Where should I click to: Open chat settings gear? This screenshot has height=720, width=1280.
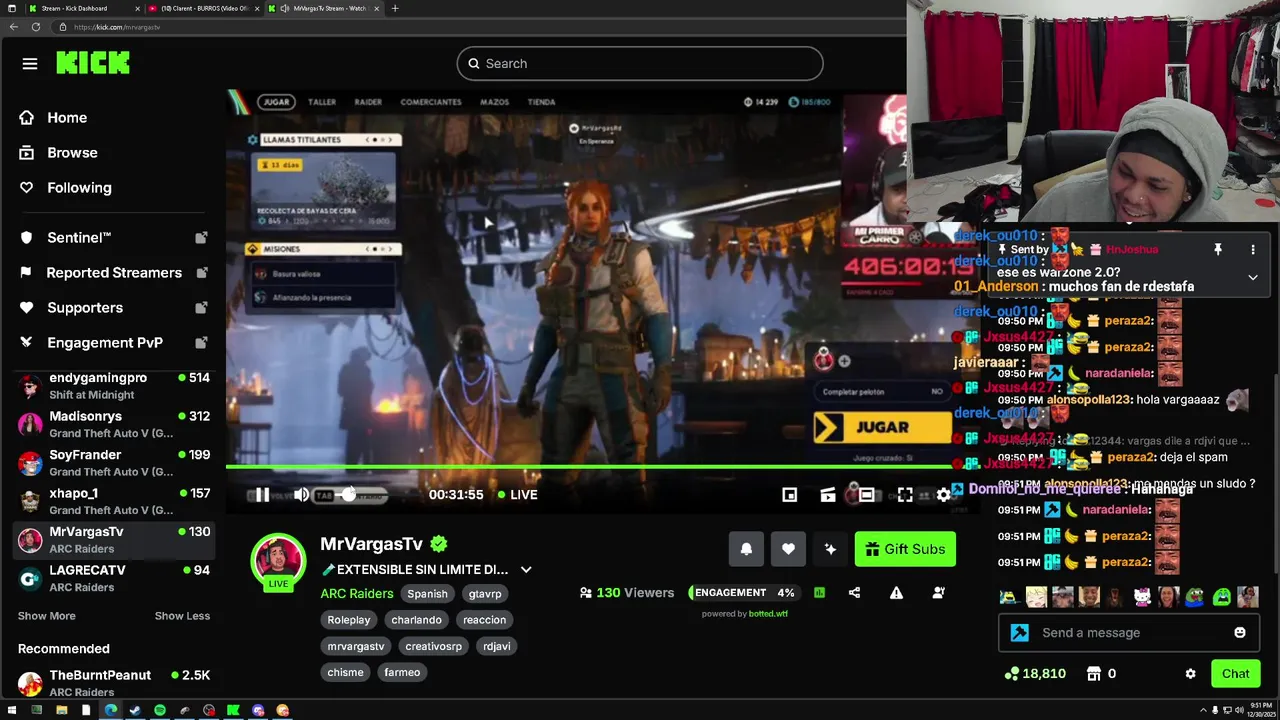[1190, 674]
